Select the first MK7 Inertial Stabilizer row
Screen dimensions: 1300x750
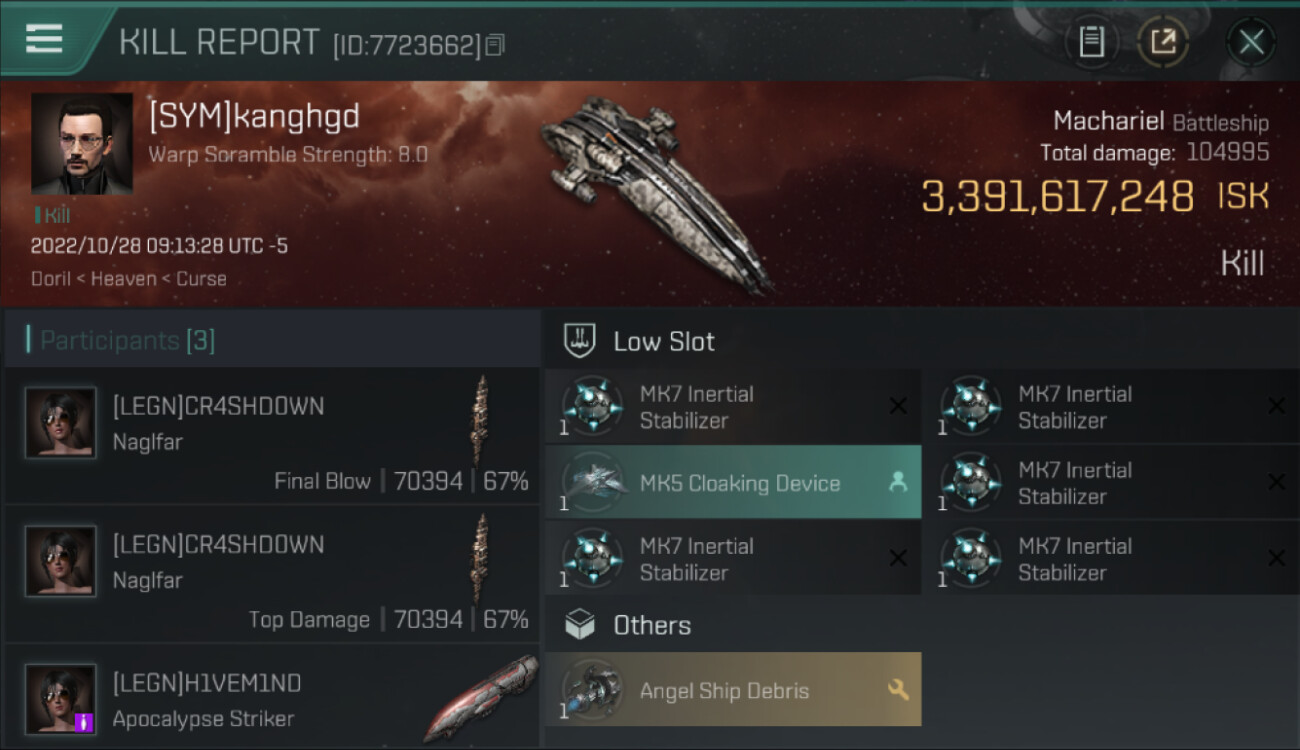732,407
